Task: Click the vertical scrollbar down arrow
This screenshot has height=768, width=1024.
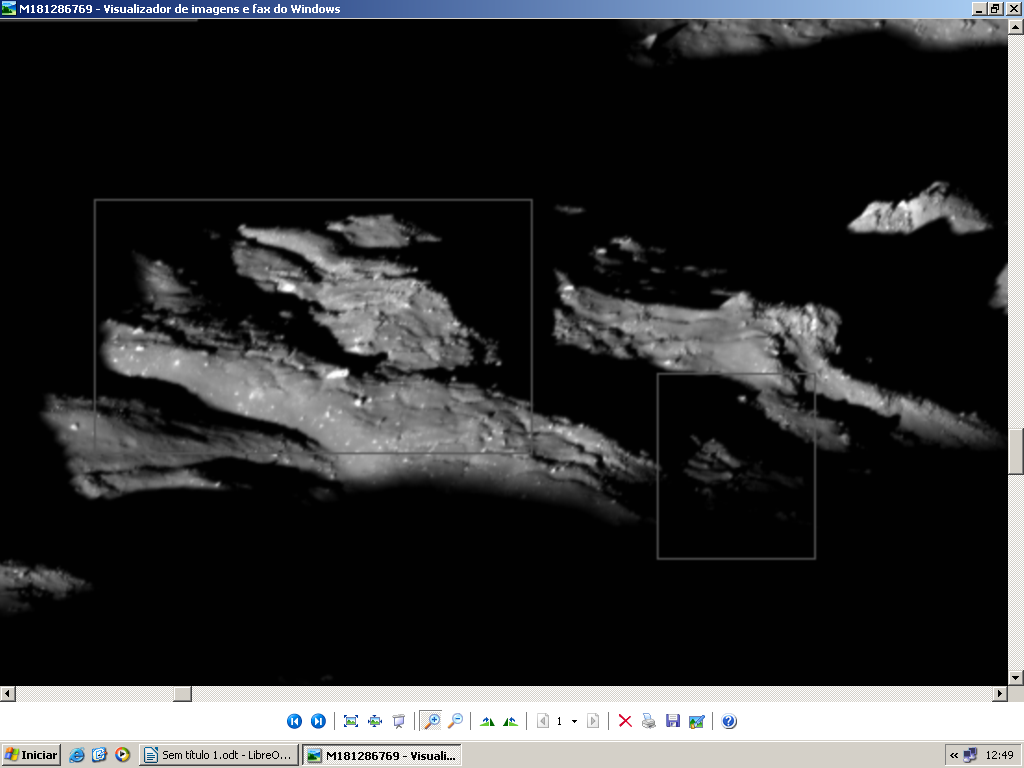Action: [x=1016, y=677]
